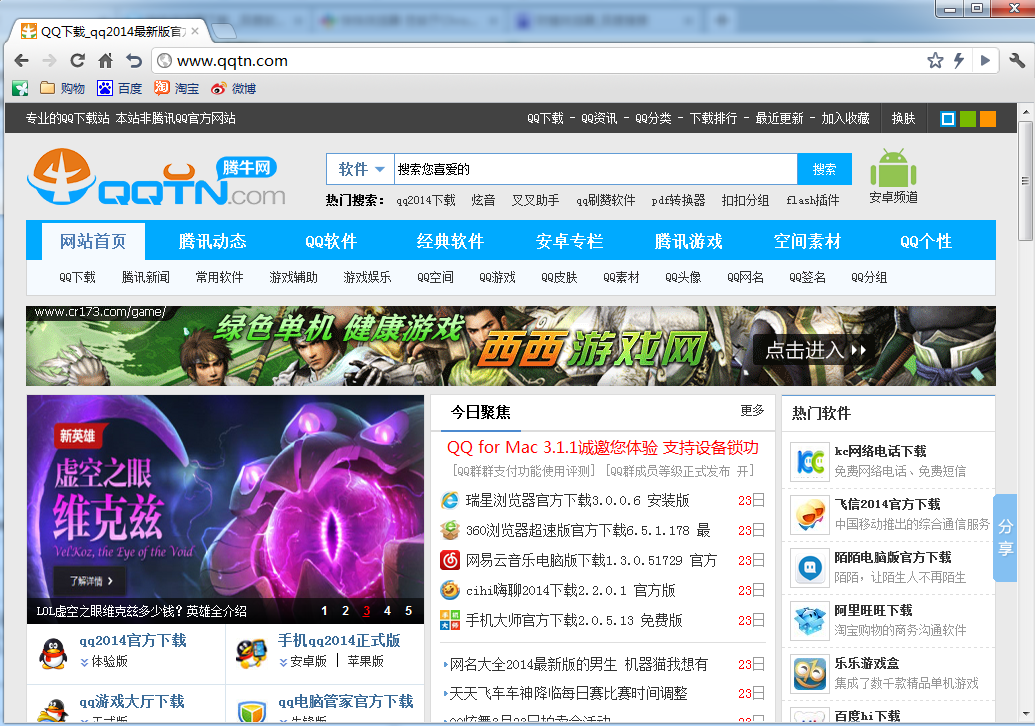Expand 安卓版 download under 手机qq2014

pos(303,661)
